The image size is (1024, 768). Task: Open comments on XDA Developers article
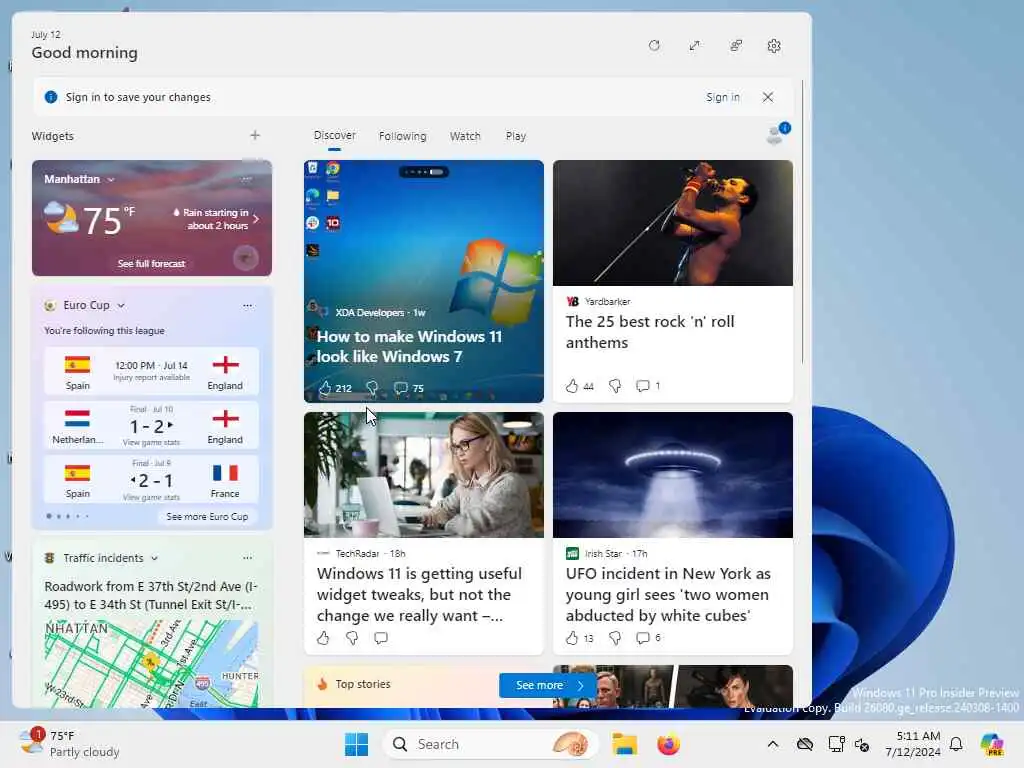coord(400,389)
